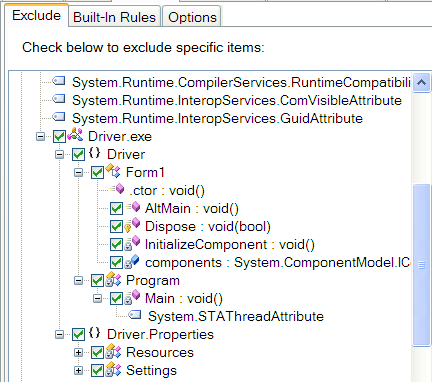The width and height of the screenshot is (432, 382).
Task: Click the STAThreadAttribute tag icon
Action: click(135, 315)
